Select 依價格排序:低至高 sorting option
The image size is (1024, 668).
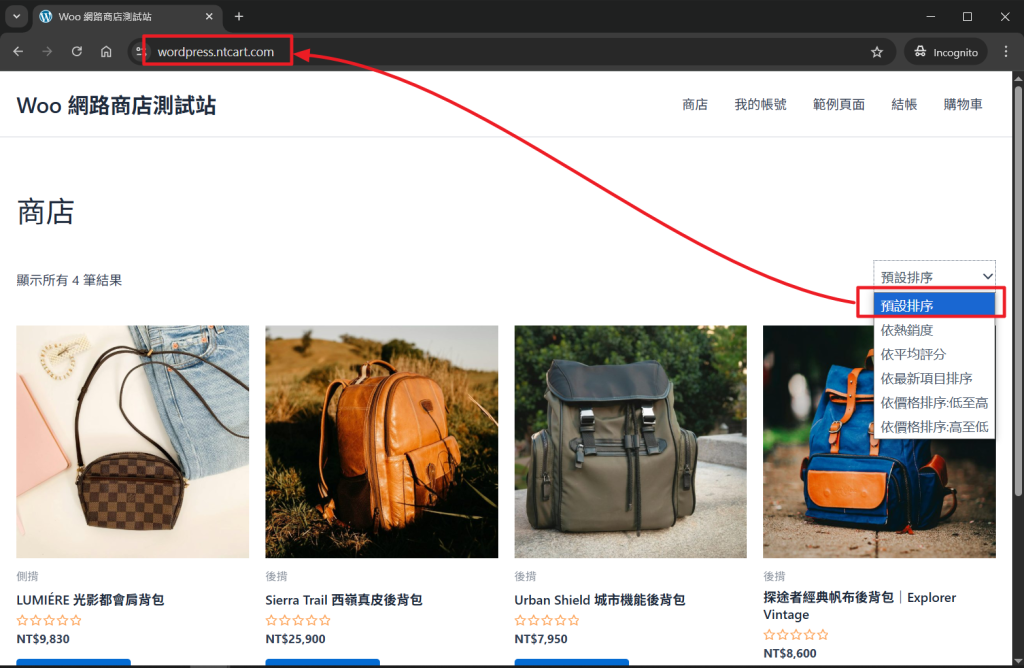click(934, 402)
